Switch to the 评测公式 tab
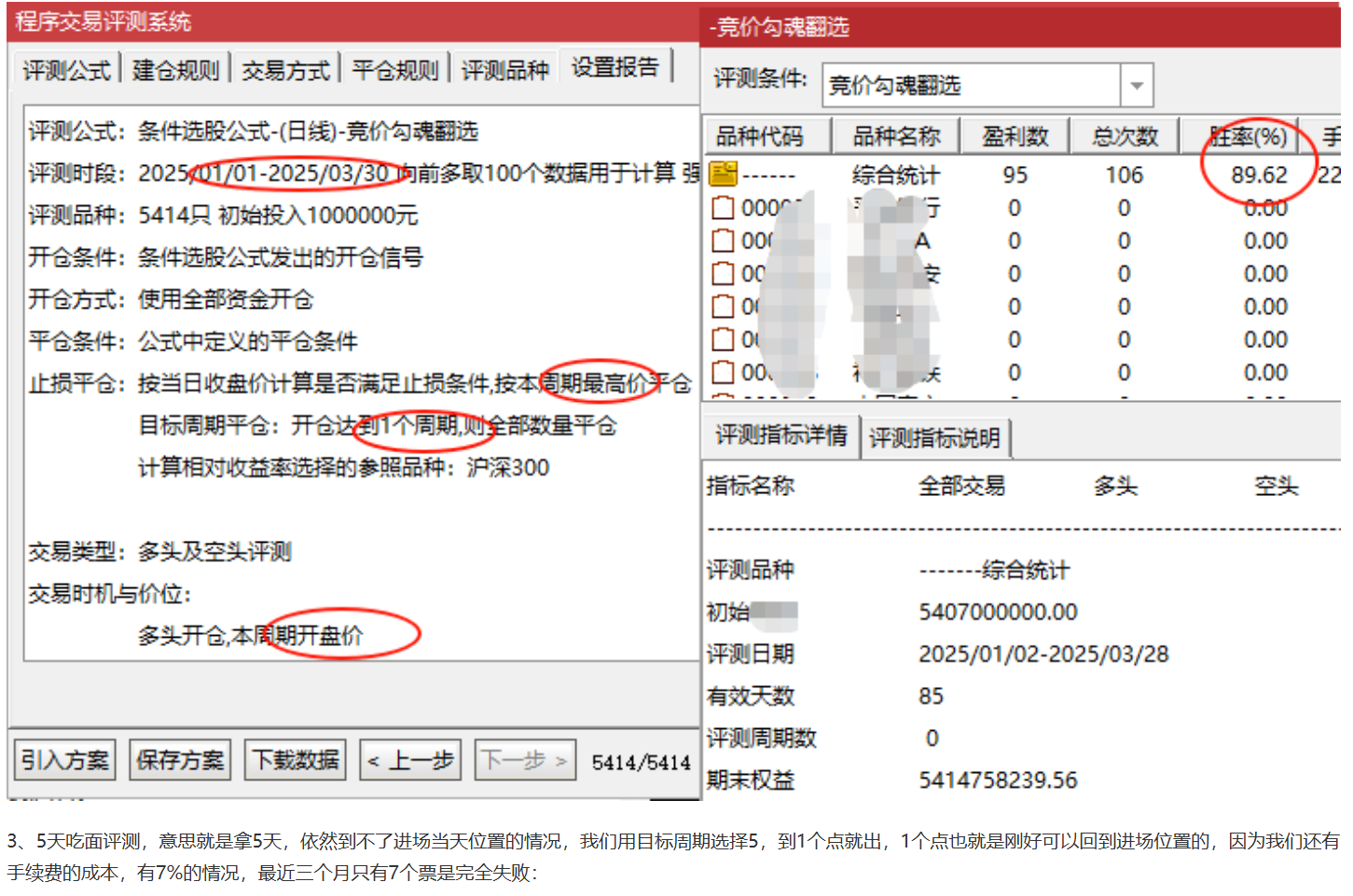The height and width of the screenshot is (896, 1353). pos(65,66)
